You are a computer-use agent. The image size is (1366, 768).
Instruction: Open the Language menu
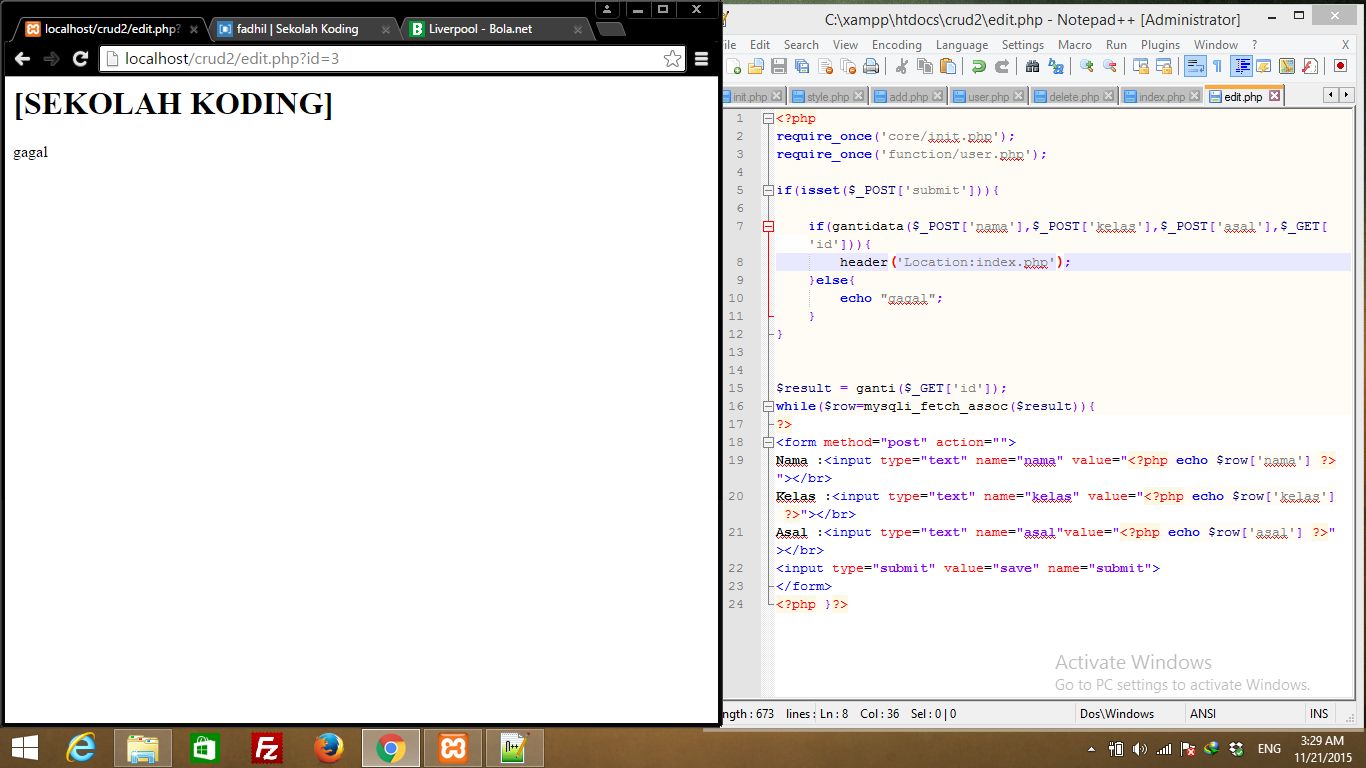[962, 45]
